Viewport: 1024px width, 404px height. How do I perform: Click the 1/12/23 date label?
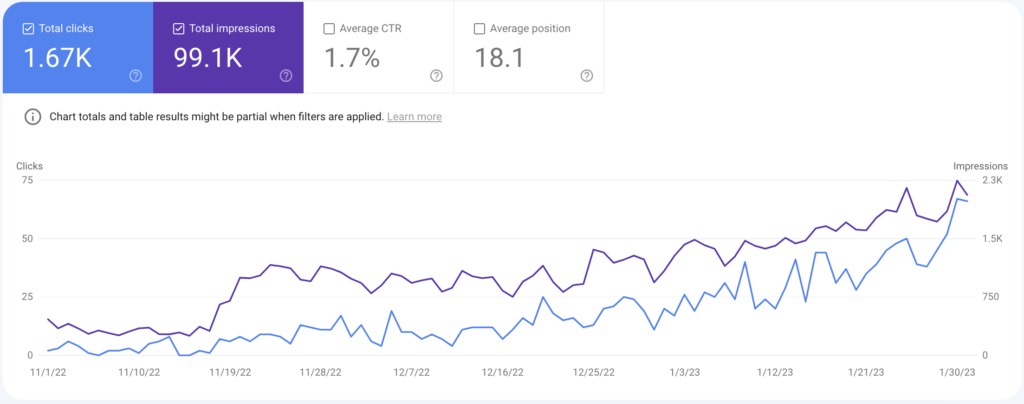coord(776,372)
